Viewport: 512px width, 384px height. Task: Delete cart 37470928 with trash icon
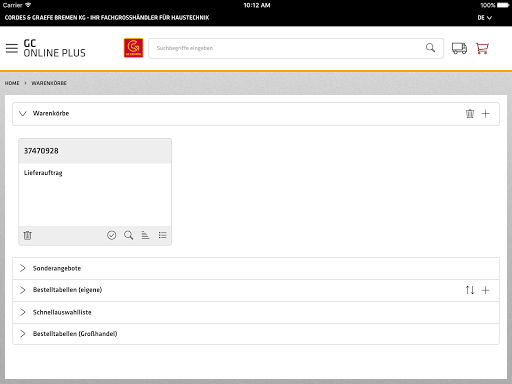coord(27,235)
